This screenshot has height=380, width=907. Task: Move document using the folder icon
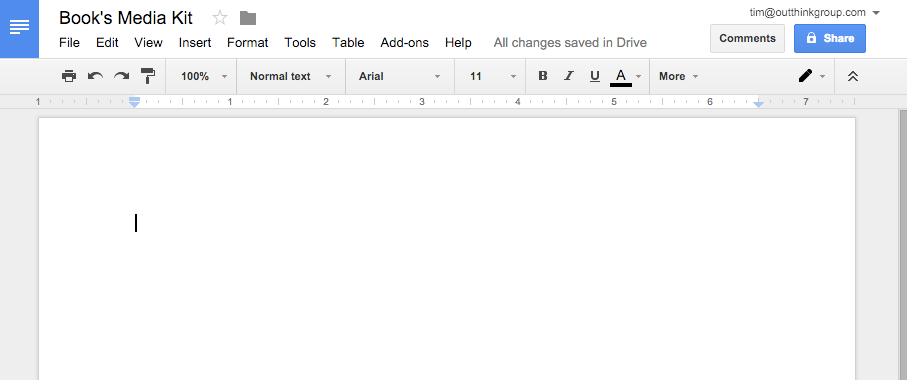[248, 18]
